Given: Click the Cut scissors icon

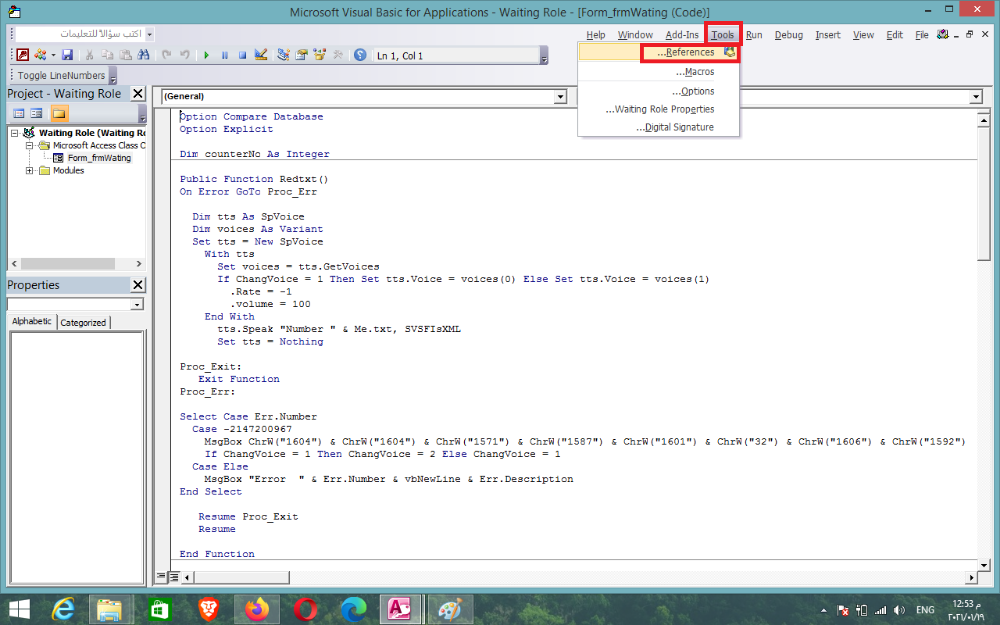Looking at the screenshot, I should pyautogui.click(x=89, y=55).
